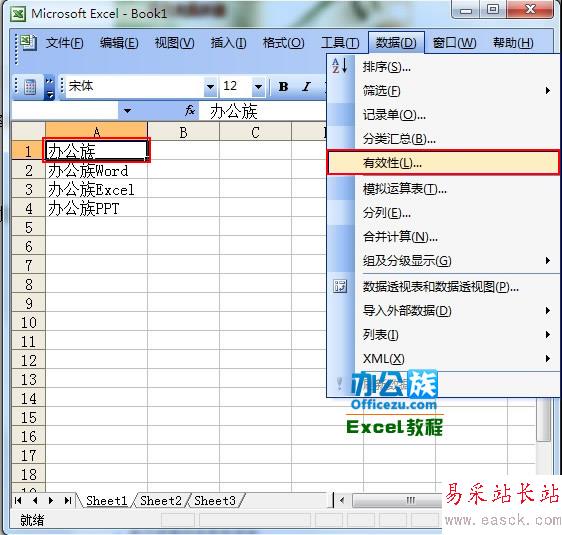
Task: Click the font size field showing 12
Action: (236, 87)
